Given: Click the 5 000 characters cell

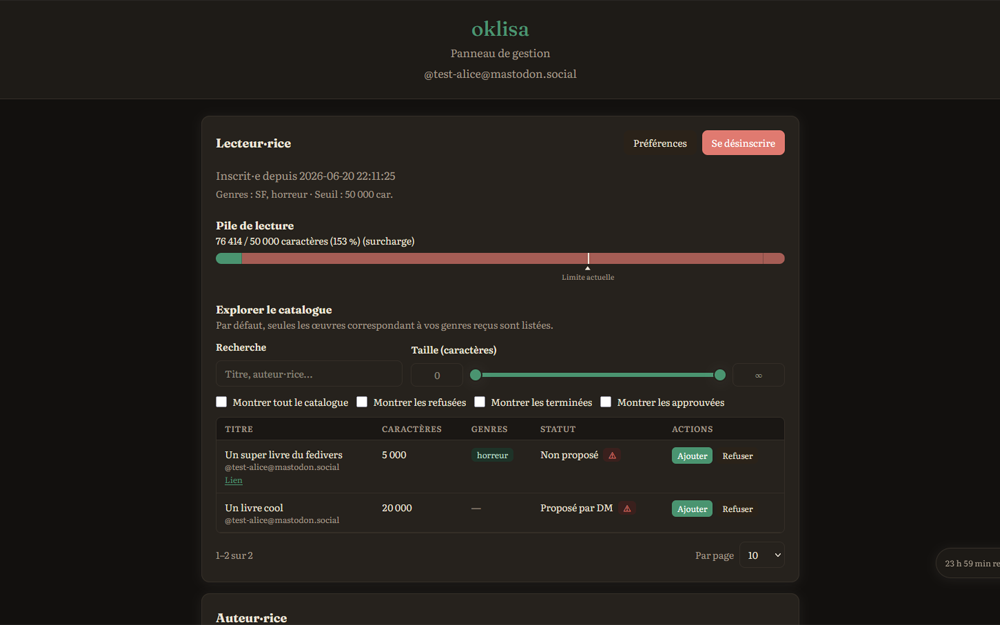Looking at the screenshot, I should (x=394, y=455).
